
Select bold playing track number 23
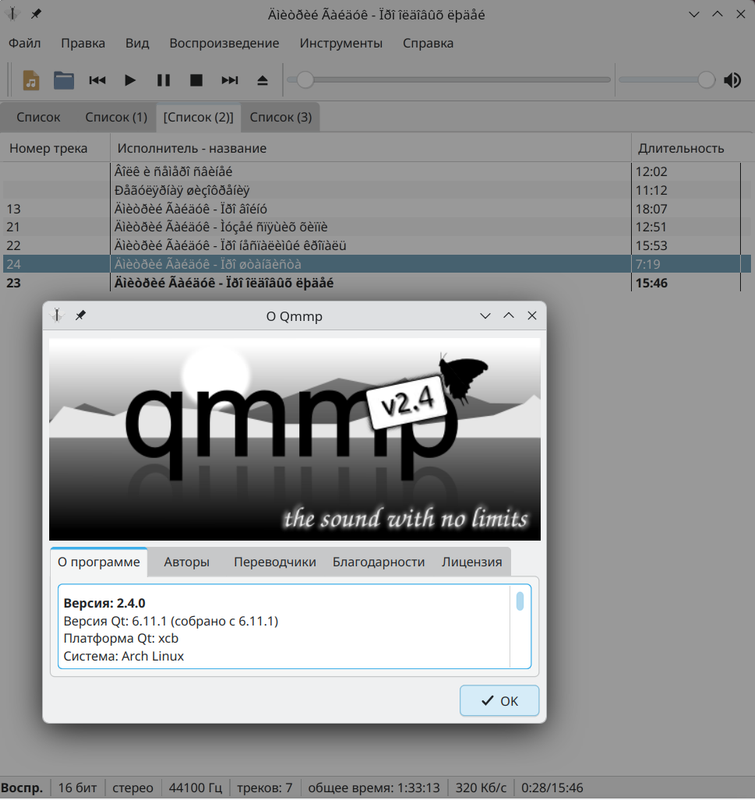[376, 283]
